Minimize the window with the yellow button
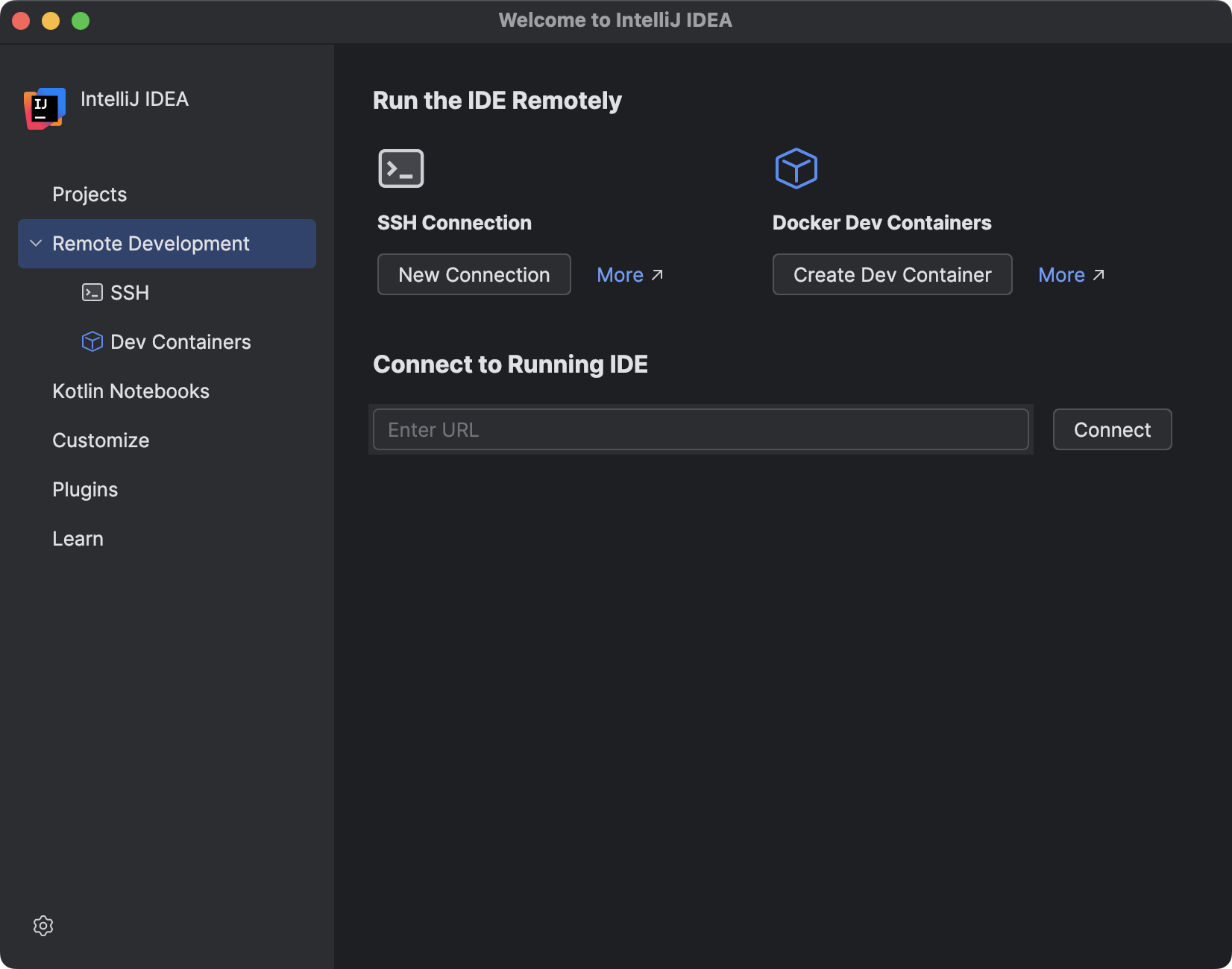 (x=51, y=21)
